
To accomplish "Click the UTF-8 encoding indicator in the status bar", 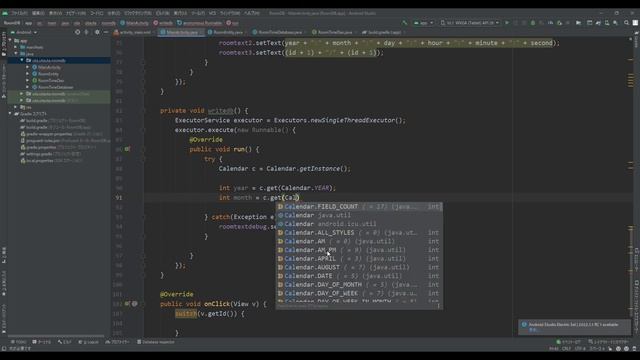I will tap(580, 349).
